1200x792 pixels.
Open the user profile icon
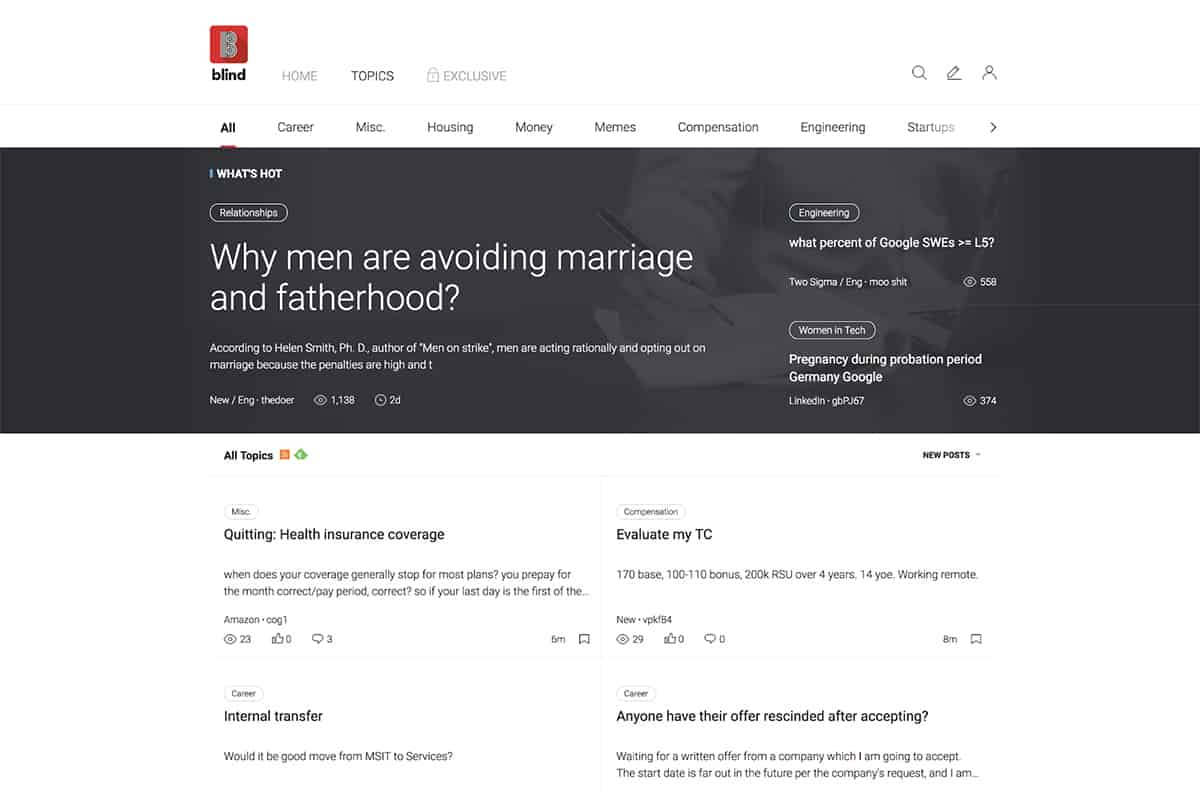point(989,73)
